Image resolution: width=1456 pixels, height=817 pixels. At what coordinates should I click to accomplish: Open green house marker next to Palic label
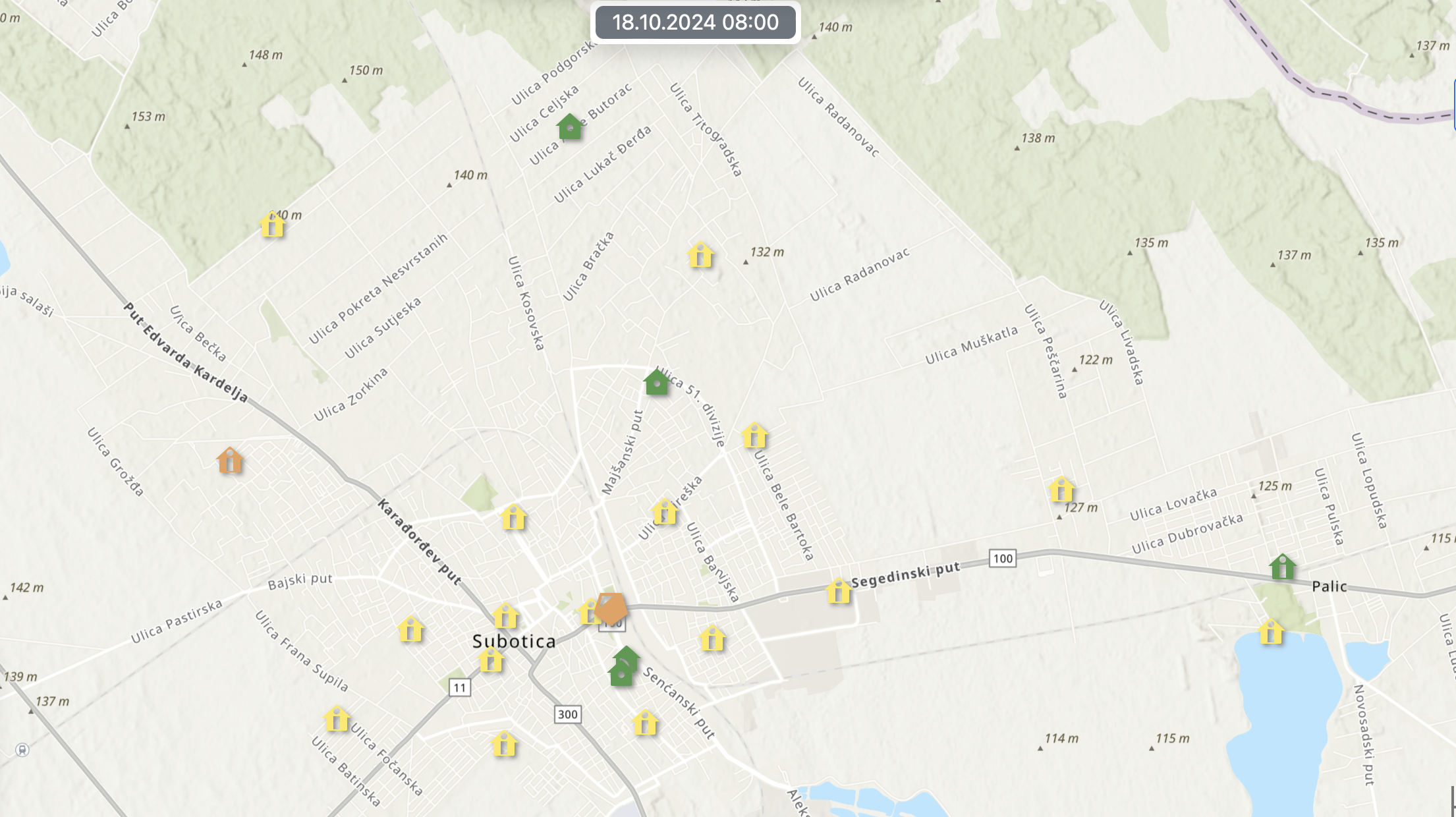[1282, 567]
